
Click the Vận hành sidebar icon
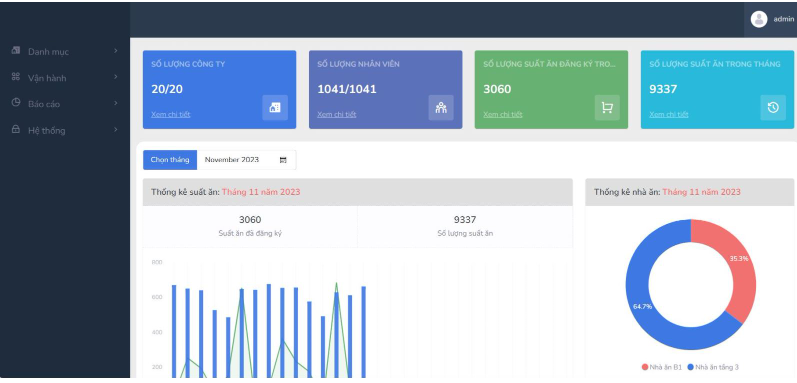tap(16, 77)
